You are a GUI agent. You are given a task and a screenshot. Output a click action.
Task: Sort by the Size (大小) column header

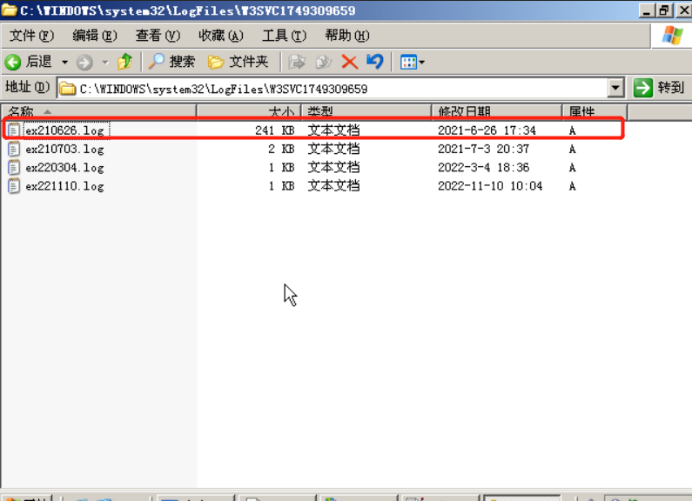tap(248, 111)
